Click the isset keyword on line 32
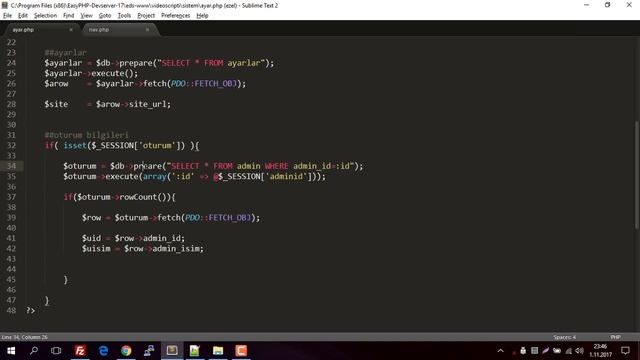The height and width of the screenshot is (360, 640). [75, 145]
